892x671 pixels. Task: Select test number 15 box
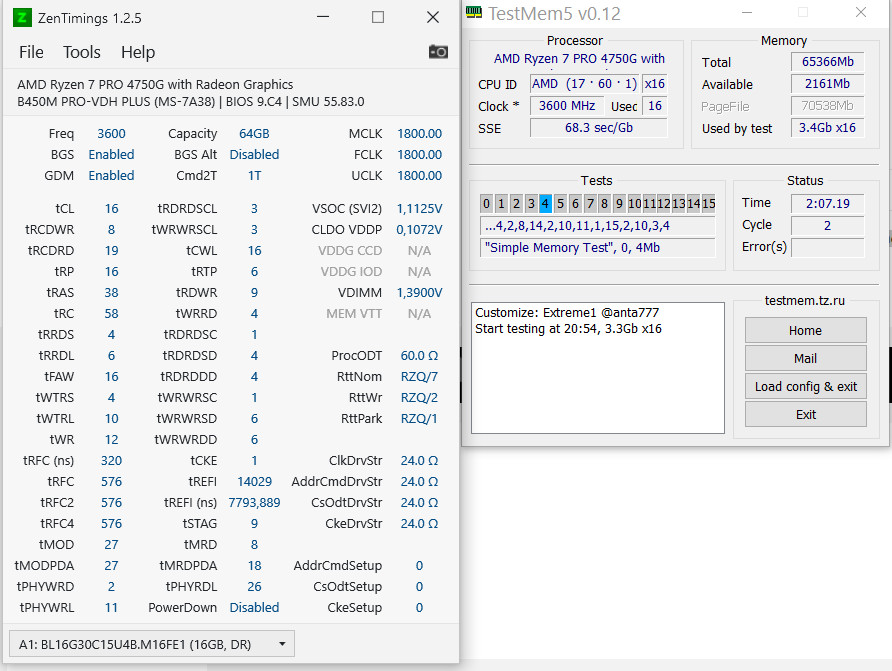coord(708,204)
